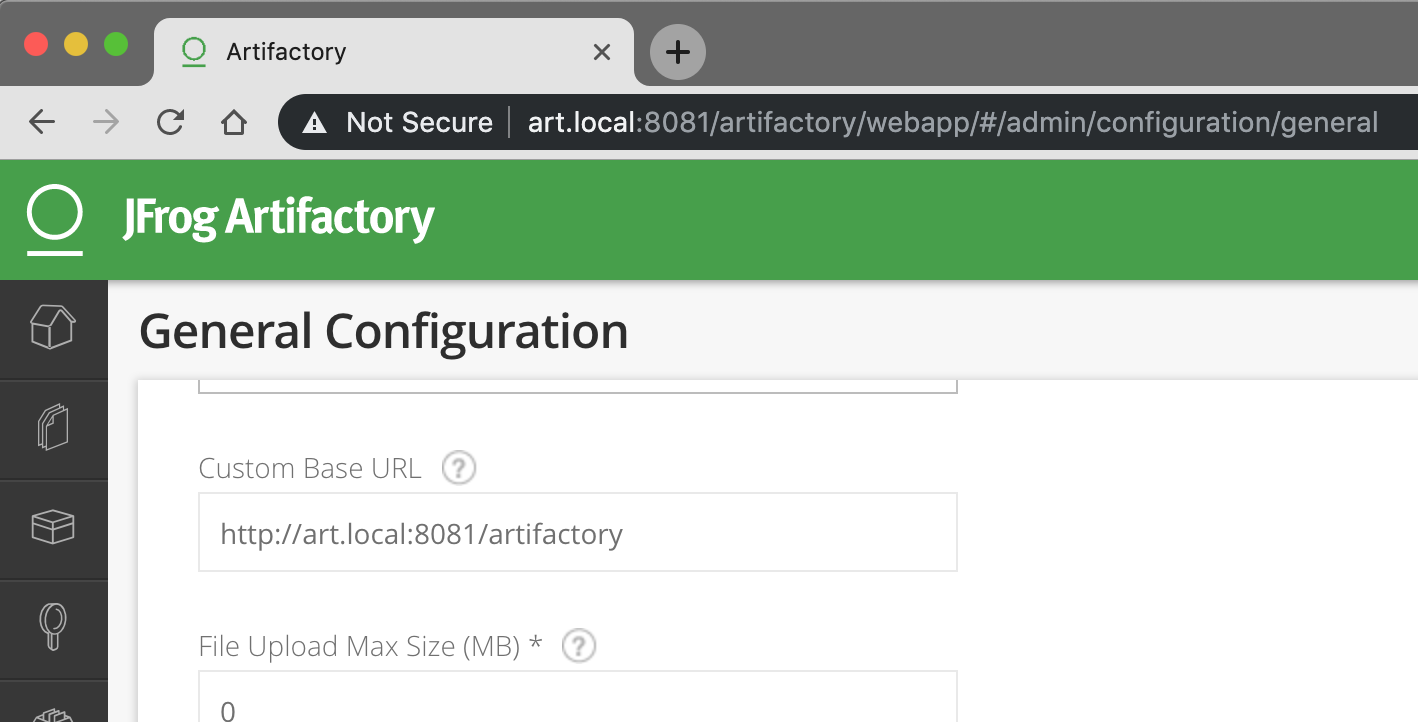1418x722 pixels.
Task: Click the macOS green maximize button
Action: pyautogui.click(x=116, y=44)
